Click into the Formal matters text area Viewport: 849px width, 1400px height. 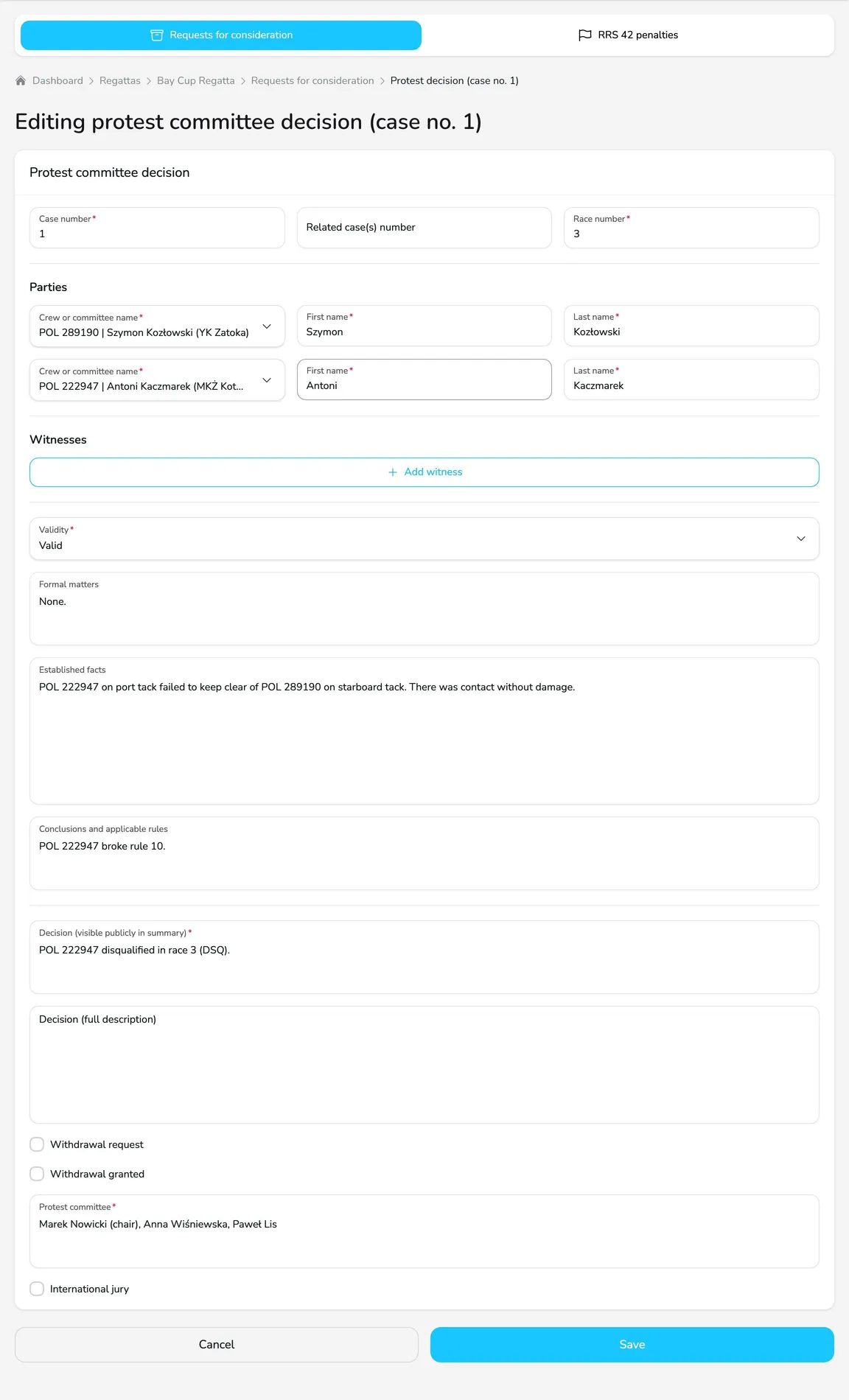424,609
